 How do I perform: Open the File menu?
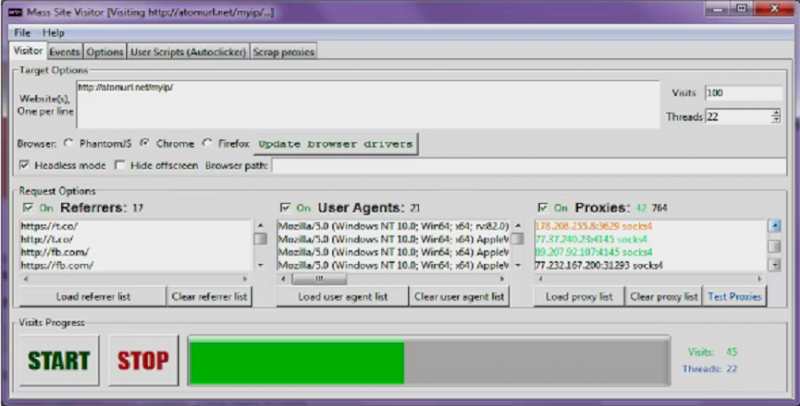pyautogui.click(x=22, y=33)
